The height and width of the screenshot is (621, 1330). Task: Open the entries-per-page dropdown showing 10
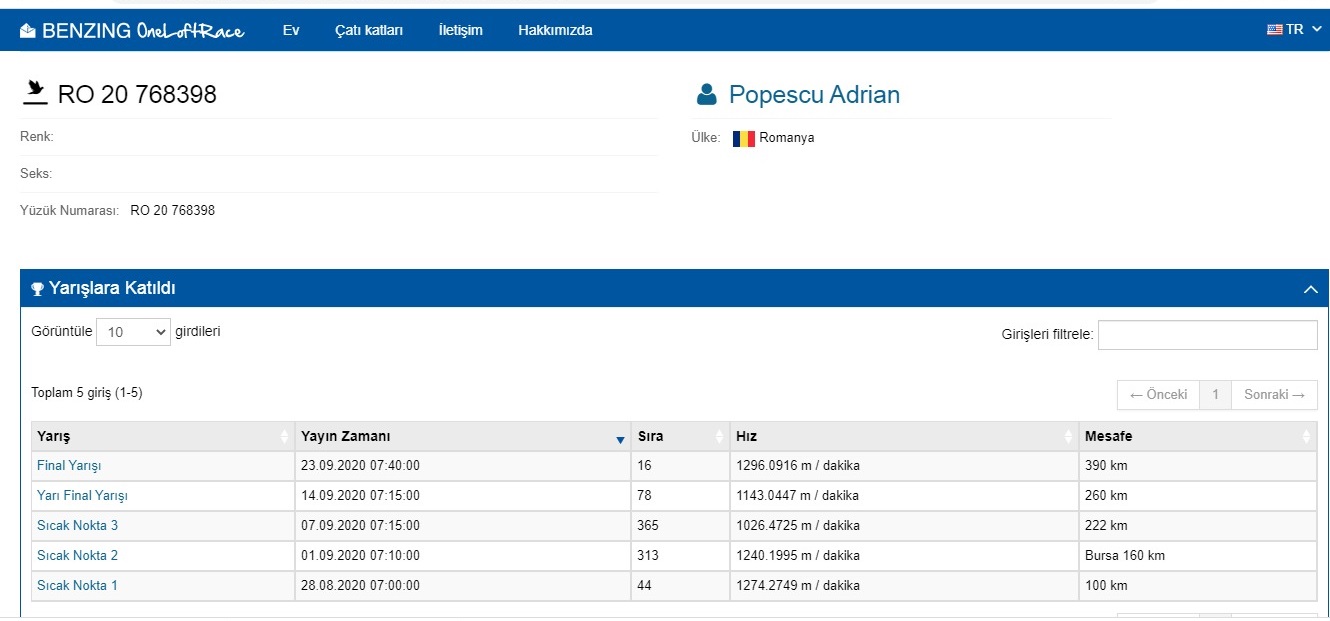pos(133,331)
